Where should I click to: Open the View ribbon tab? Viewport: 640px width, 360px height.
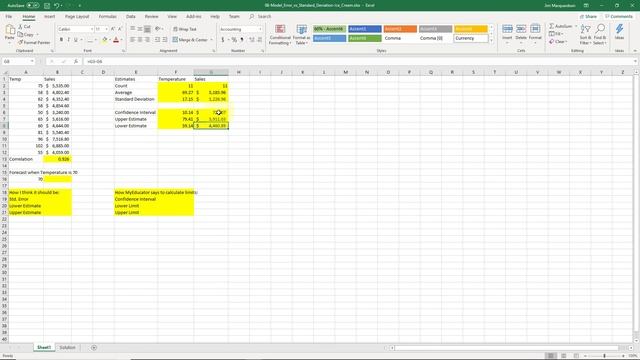click(x=172, y=16)
